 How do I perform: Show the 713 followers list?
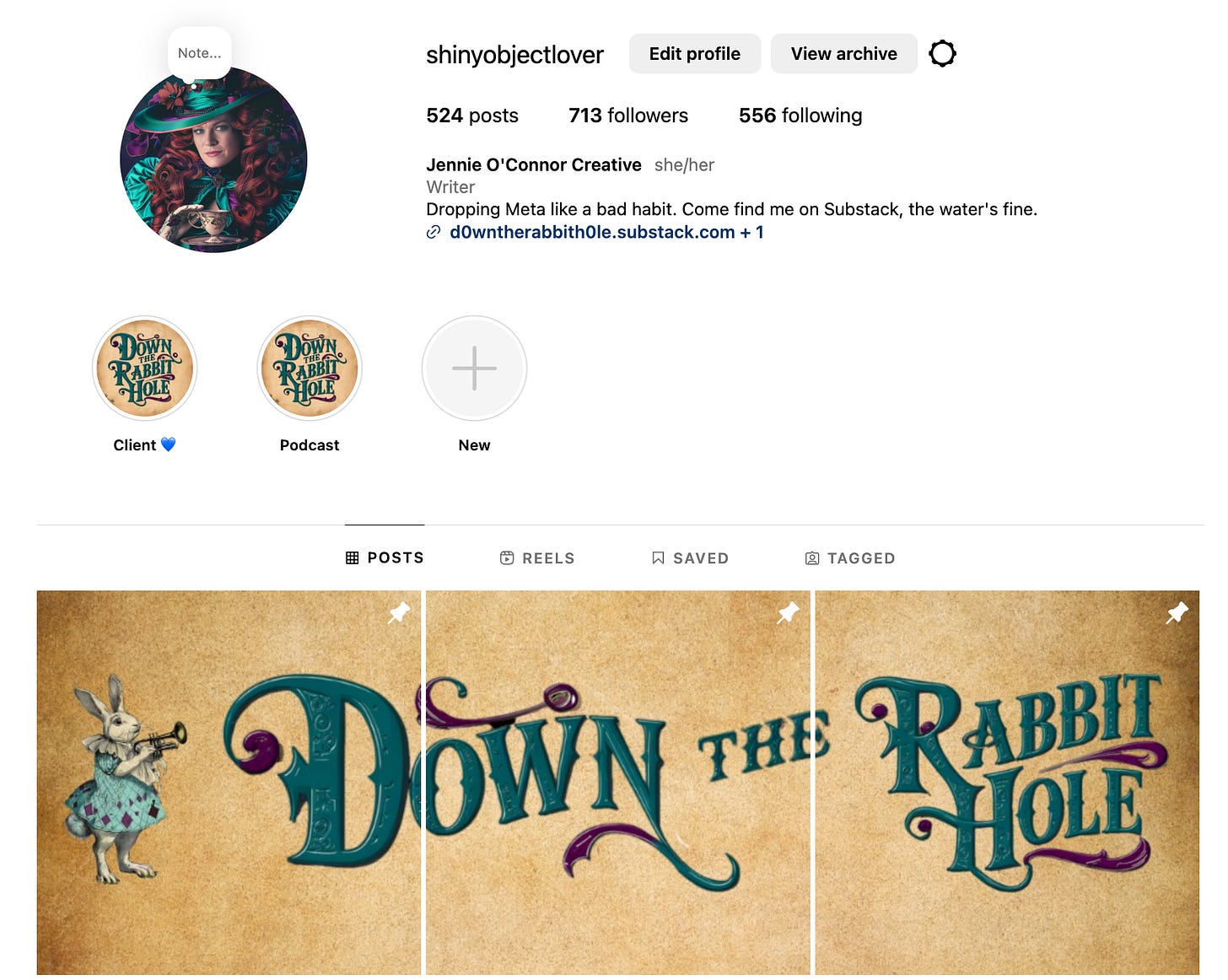click(628, 116)
